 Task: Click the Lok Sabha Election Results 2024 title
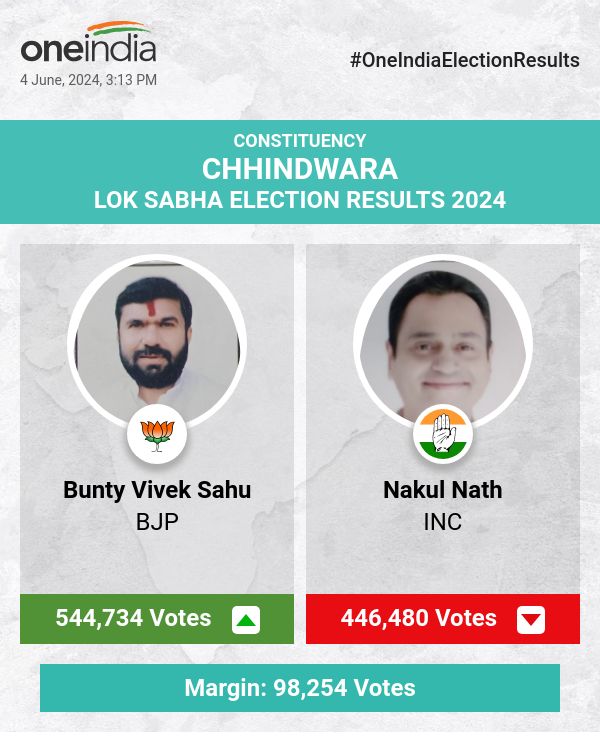click(x=300, y=199)
